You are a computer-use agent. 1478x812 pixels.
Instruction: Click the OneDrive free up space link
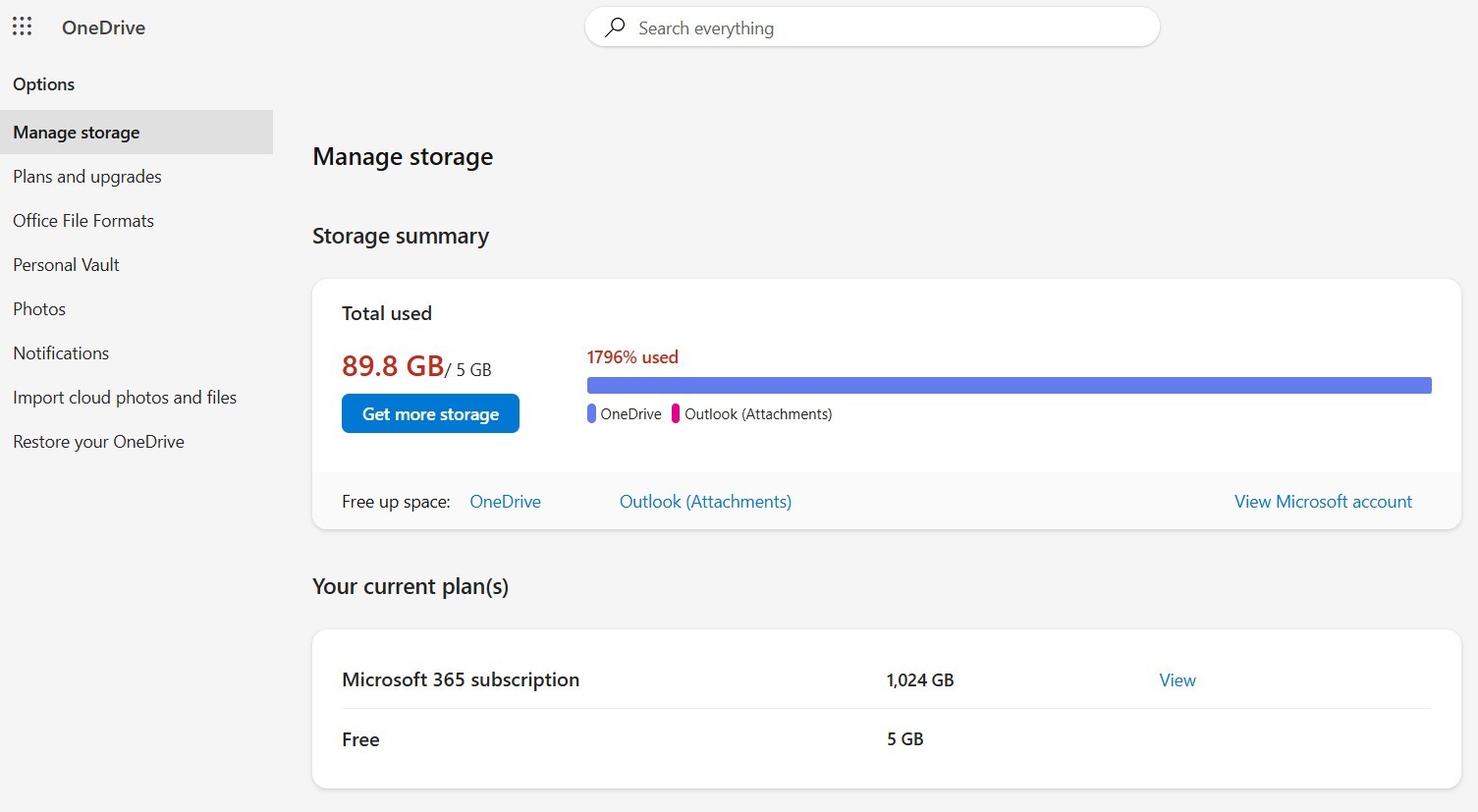point(505,502)
